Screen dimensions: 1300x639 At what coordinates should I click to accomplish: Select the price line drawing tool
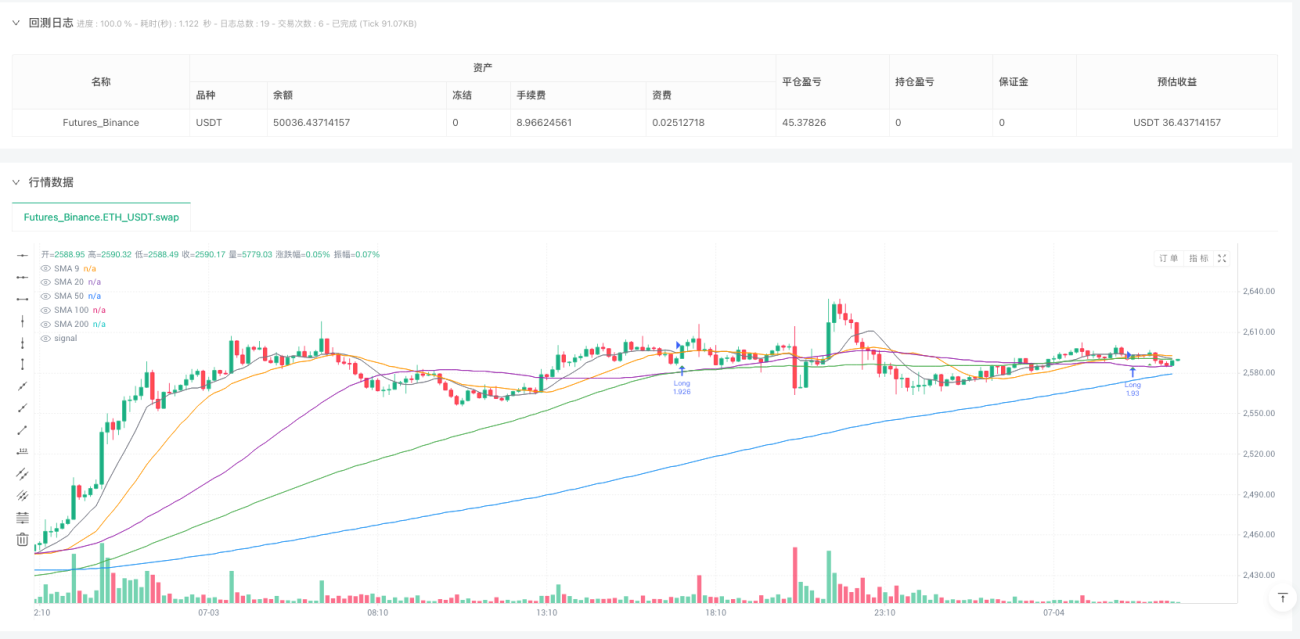tap(22, 451)
